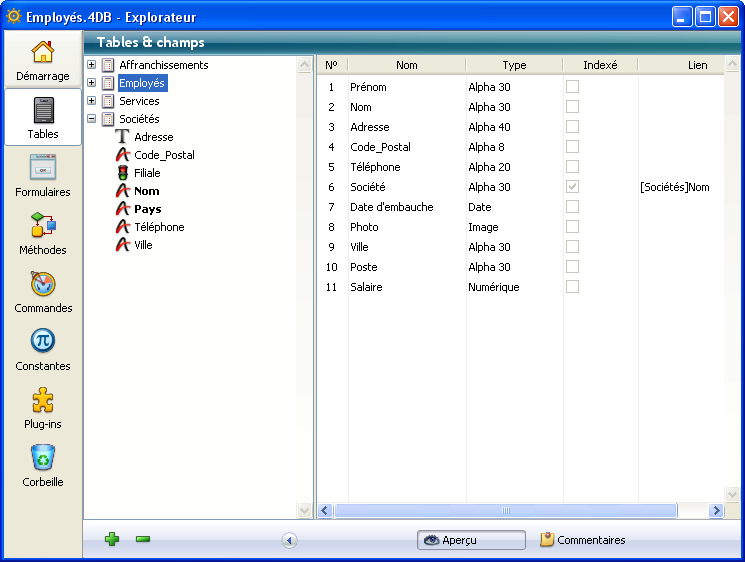Sort by the Type column header
Image resolution: width=745 pixels, height=562 pixels.
coord(514,65)
